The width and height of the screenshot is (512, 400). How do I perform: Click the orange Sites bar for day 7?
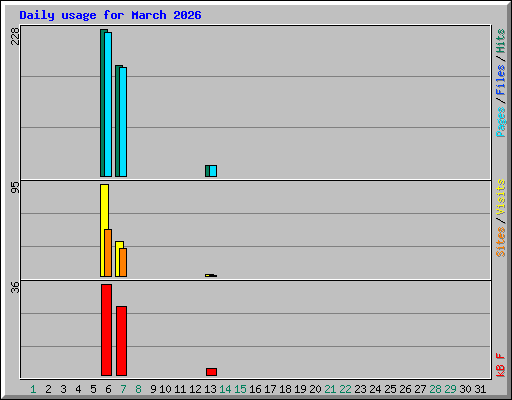(123, 262)
